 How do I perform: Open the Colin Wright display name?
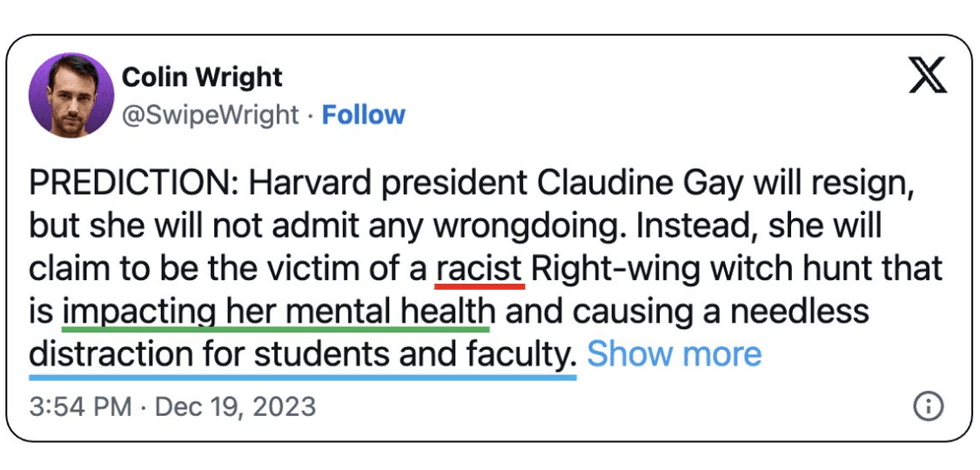coord(202,77)
